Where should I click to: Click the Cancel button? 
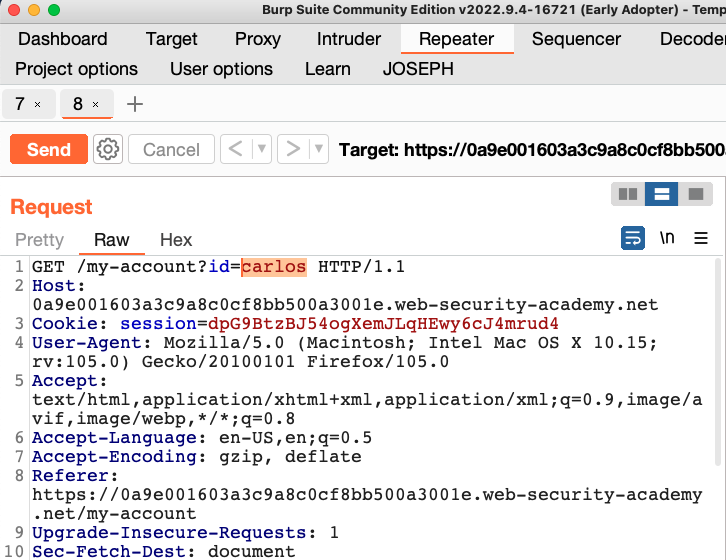pos(171,149)
